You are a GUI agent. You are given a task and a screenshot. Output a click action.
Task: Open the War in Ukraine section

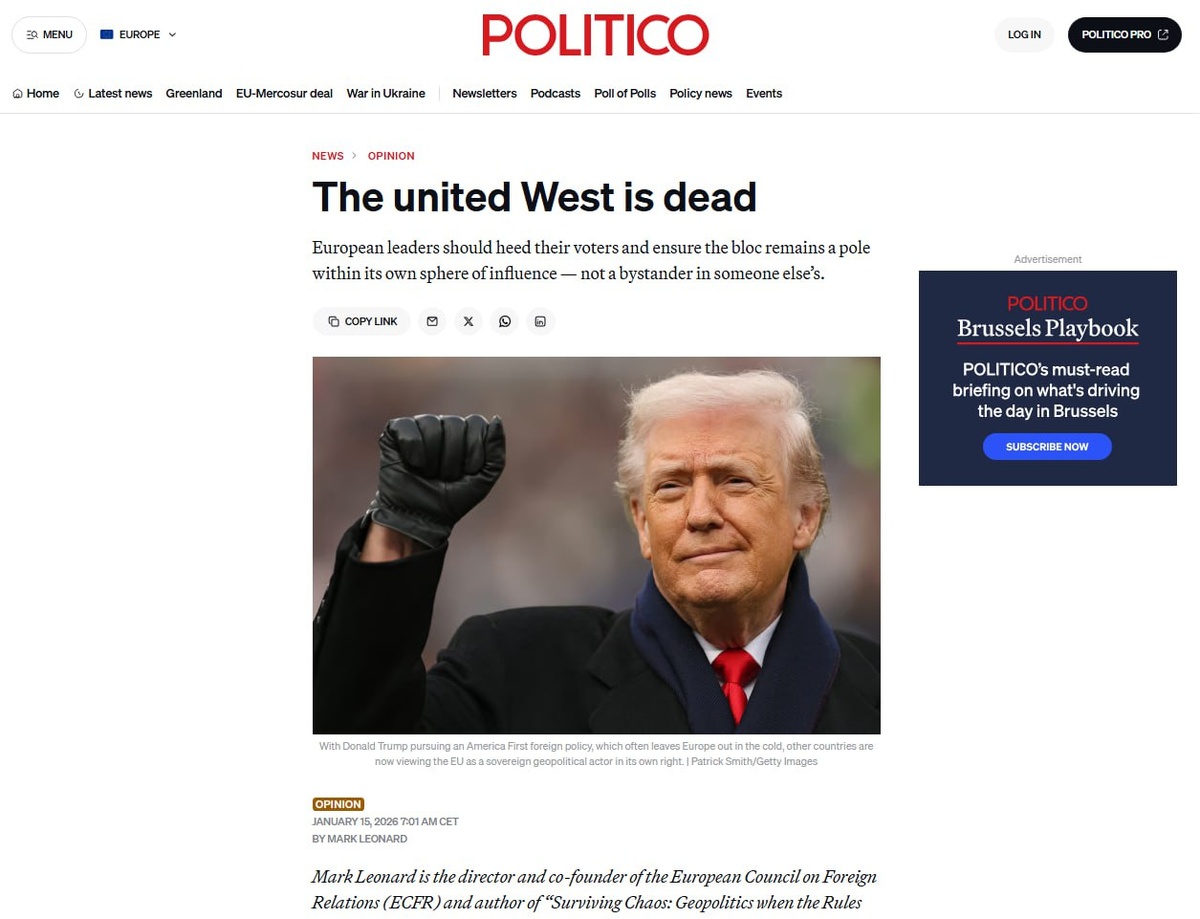[x=386, y=93]
